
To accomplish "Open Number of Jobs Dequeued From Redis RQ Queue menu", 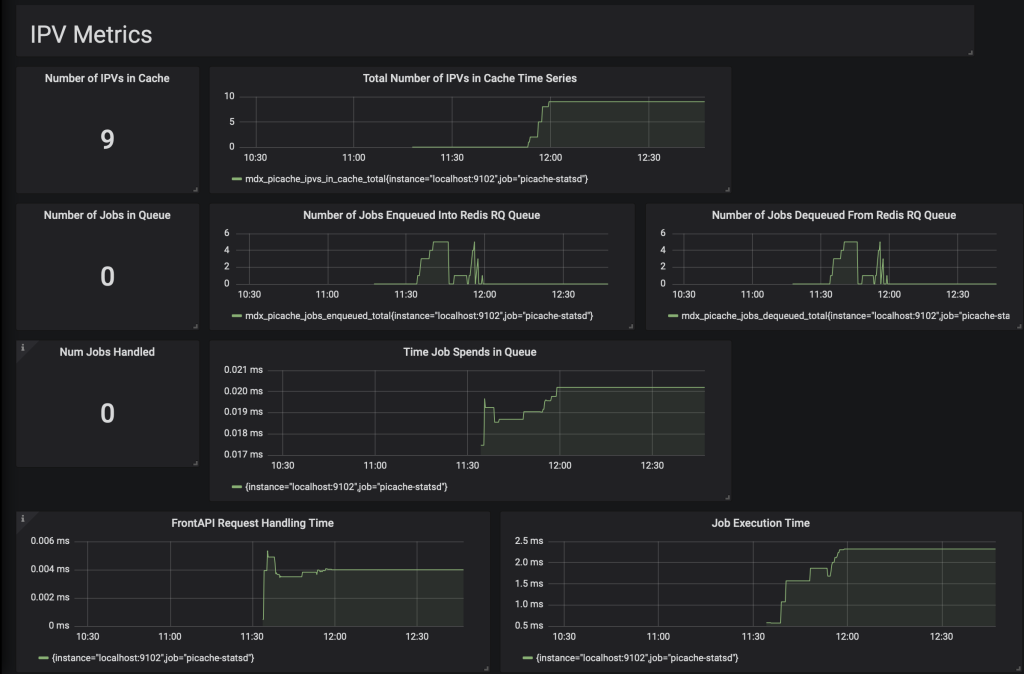I will point(833,215).
